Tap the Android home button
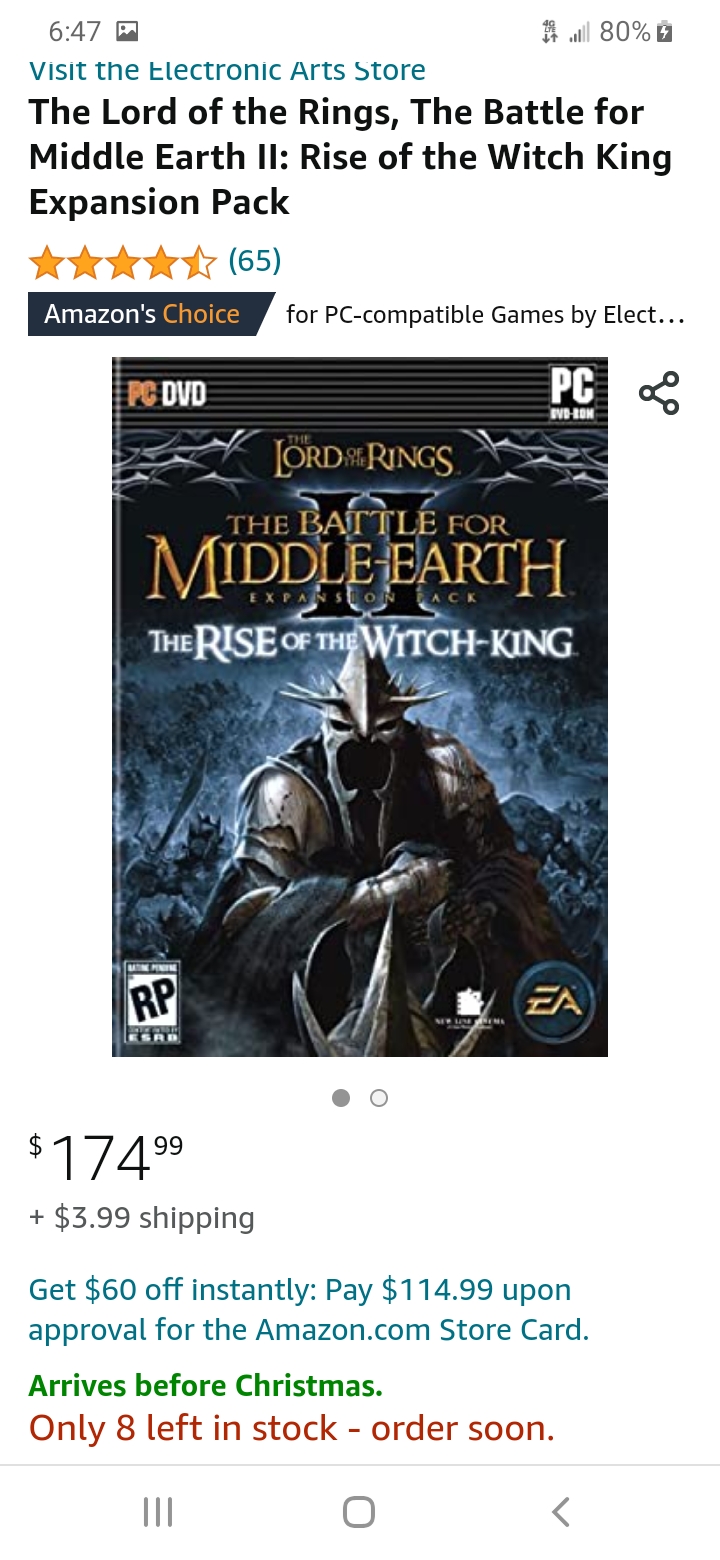 point(359,1511)
